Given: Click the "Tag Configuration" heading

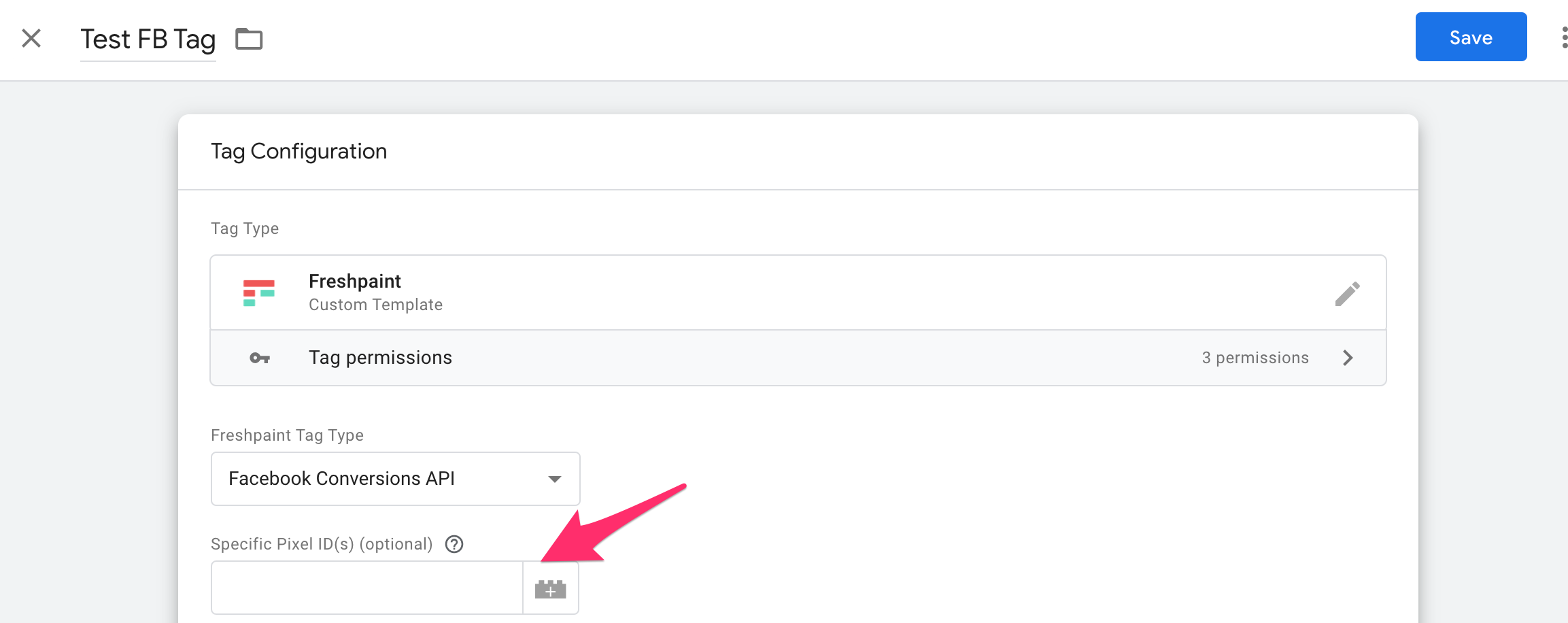Looking at the screenshot, I should point(299,151).
